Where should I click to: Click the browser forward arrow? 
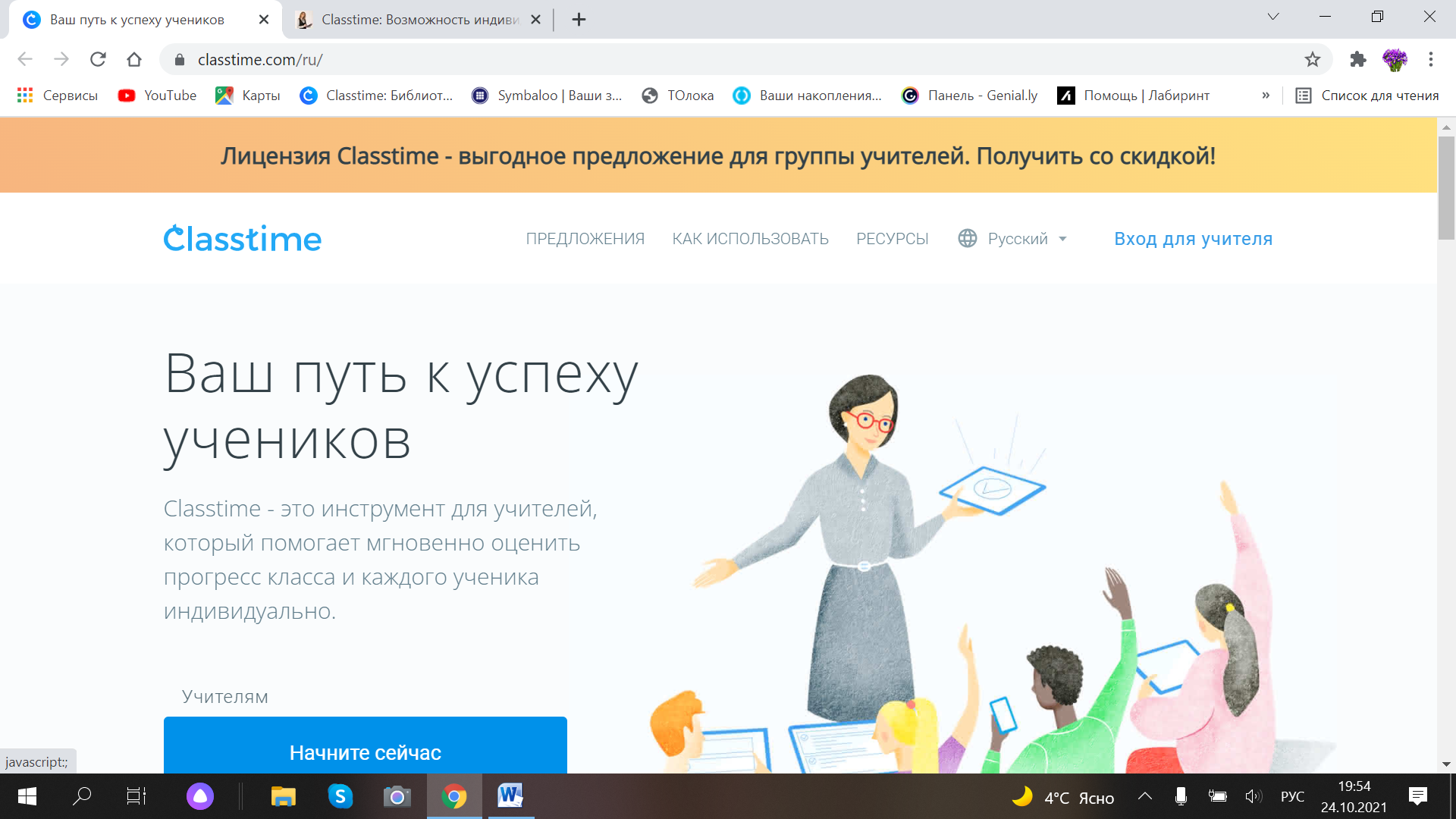click(x=61, y=59)
